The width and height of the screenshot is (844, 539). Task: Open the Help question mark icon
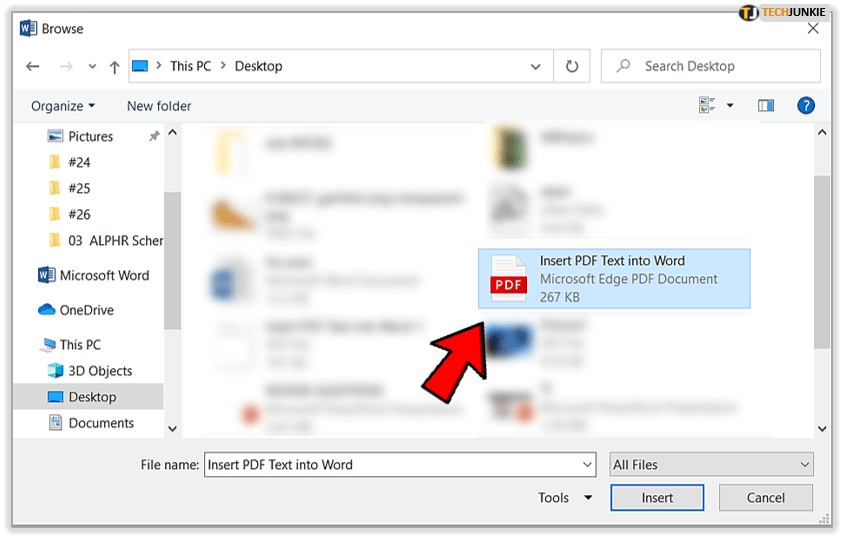point(805,106)
